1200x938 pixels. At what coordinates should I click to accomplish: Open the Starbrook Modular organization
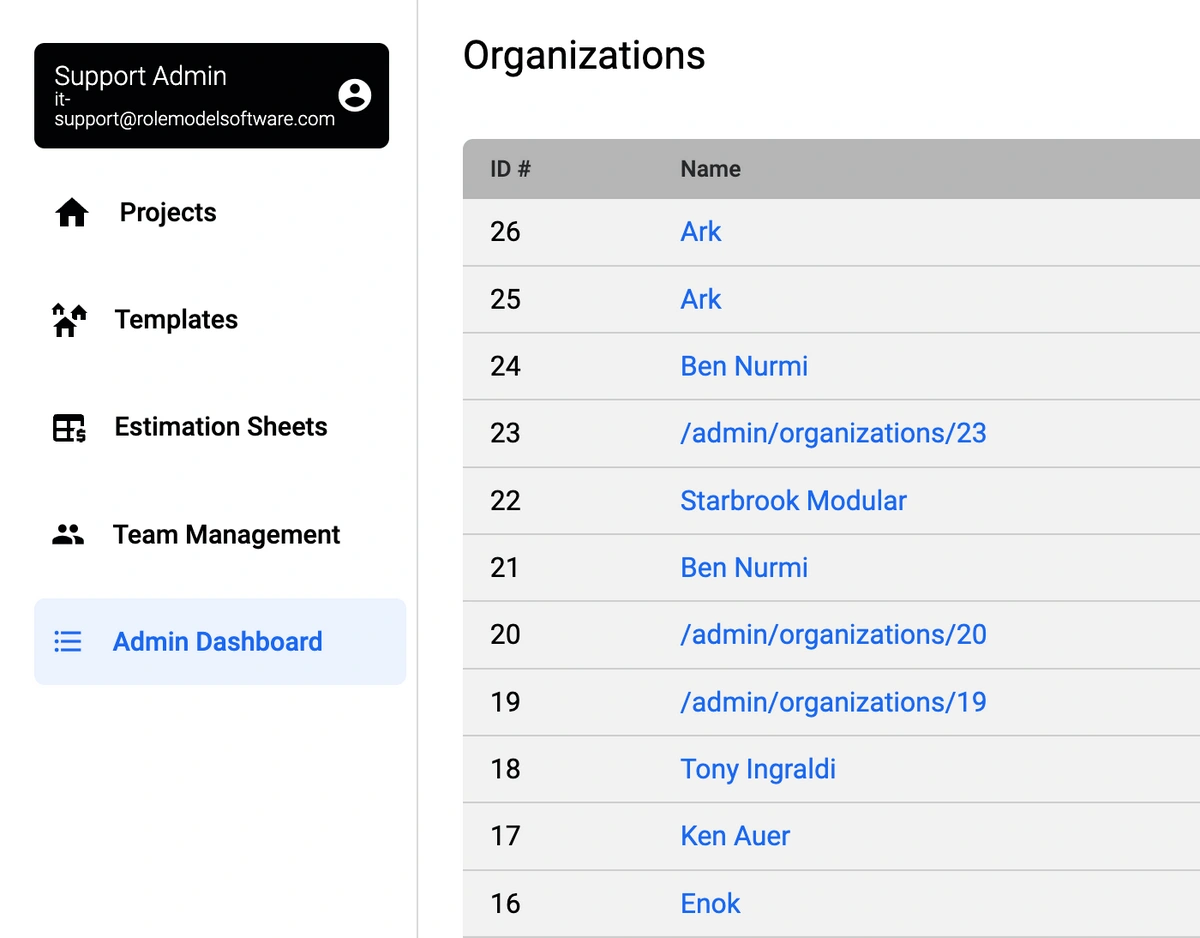[793, 500]
